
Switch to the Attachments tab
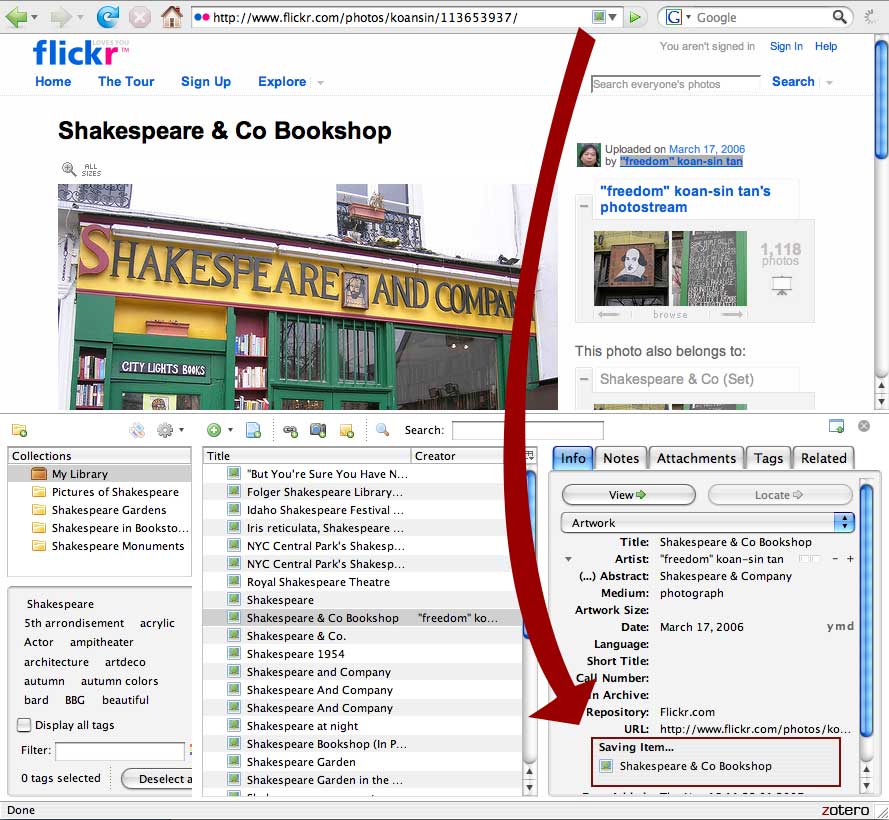pos(696,458)
